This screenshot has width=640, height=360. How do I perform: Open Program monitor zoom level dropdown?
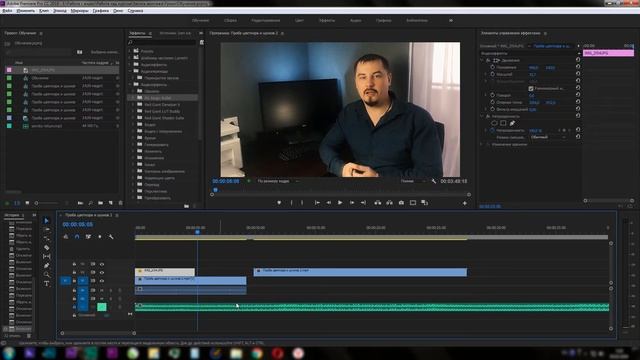pyautogui.click(x=278, y=181)
